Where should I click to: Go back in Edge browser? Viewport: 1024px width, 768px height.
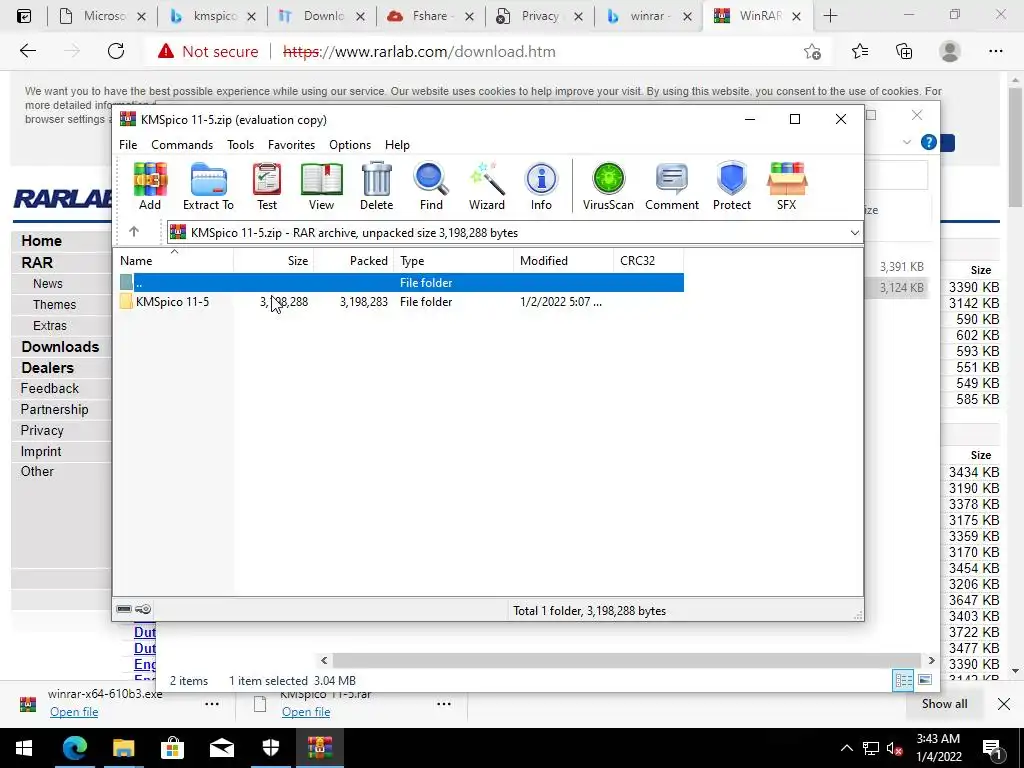(27, 51)
